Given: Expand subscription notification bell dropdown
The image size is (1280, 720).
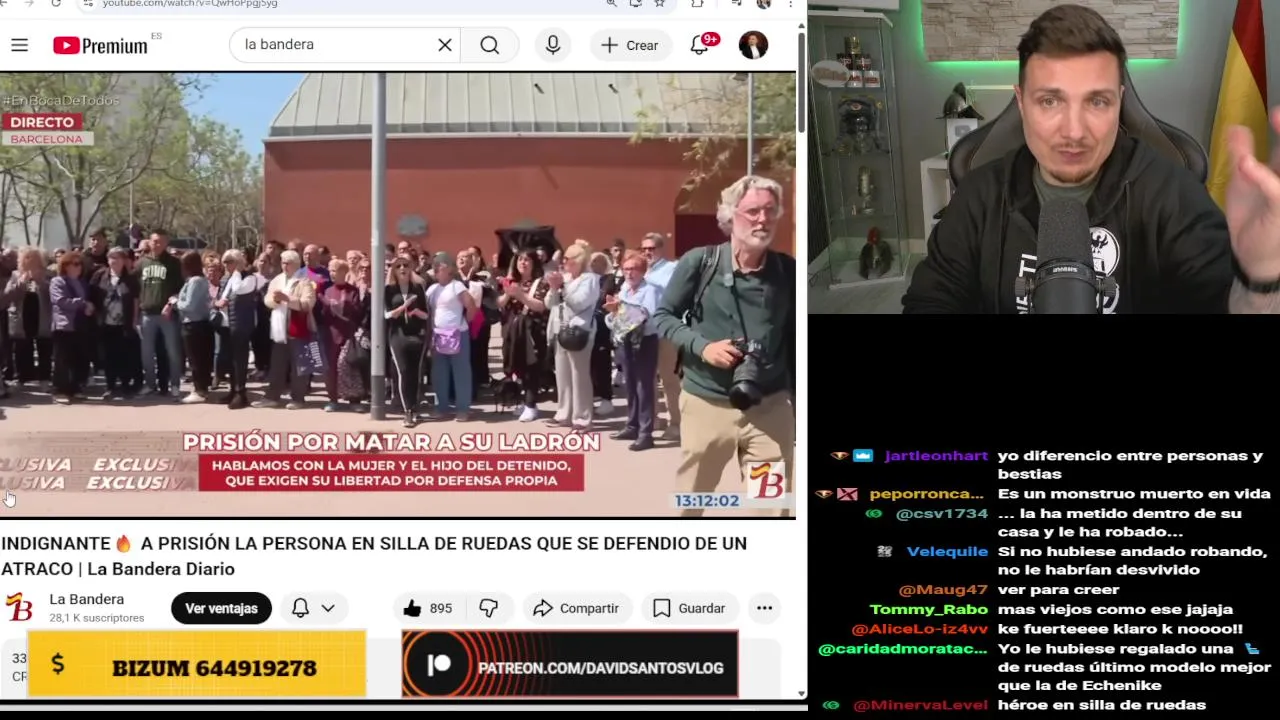Looking at the screenshot, I should (313, 608).
